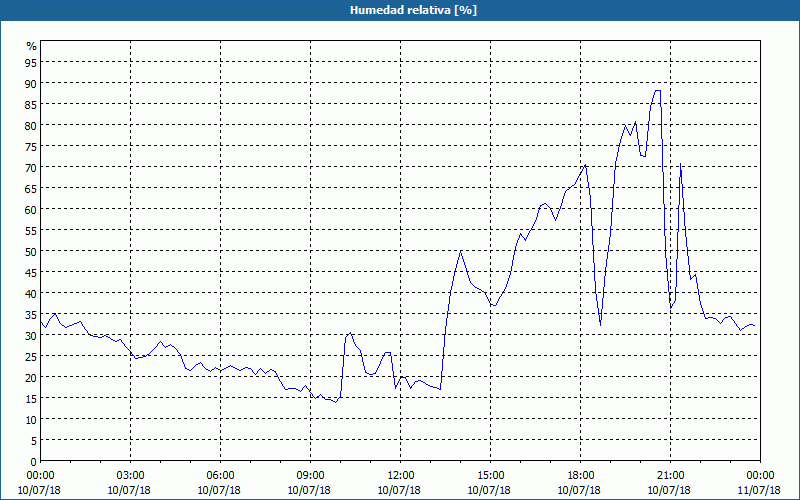The width and height of the screenshot is (800, 500).
Task: Select the 55 y-axis label
Action: coord(31,231)
